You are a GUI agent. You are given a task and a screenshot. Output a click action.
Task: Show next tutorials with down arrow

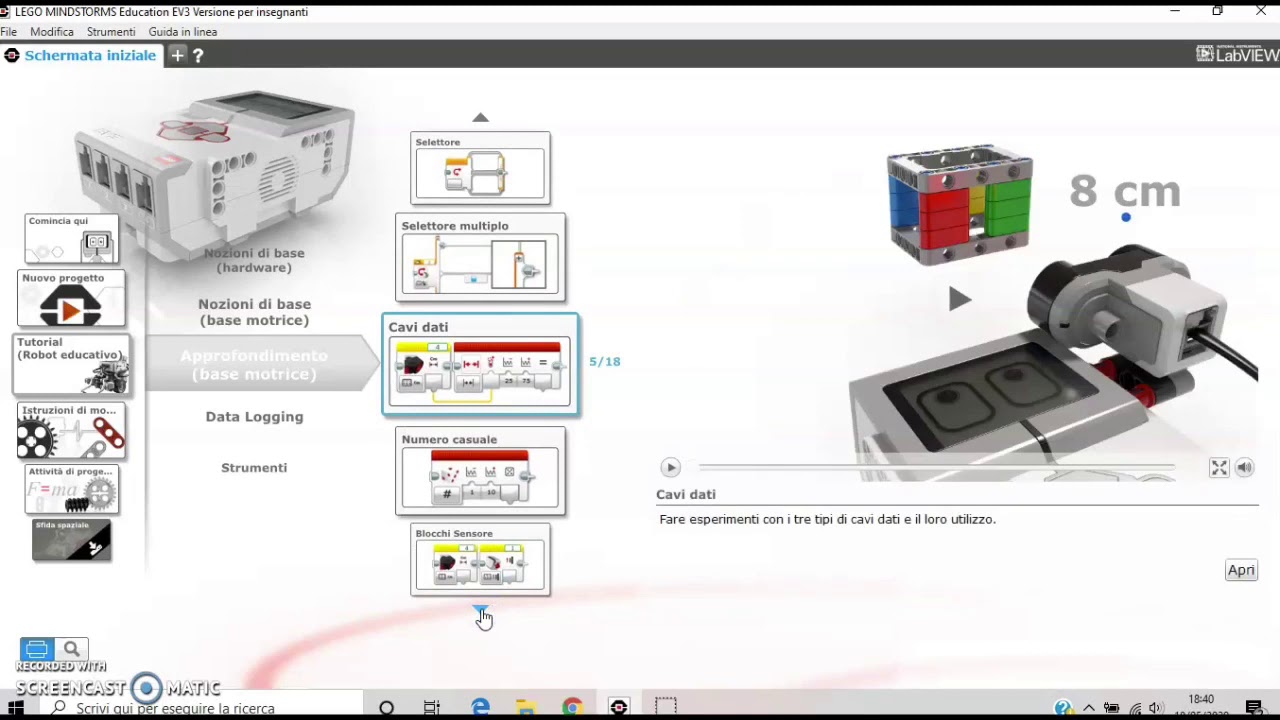click(481, 609)
